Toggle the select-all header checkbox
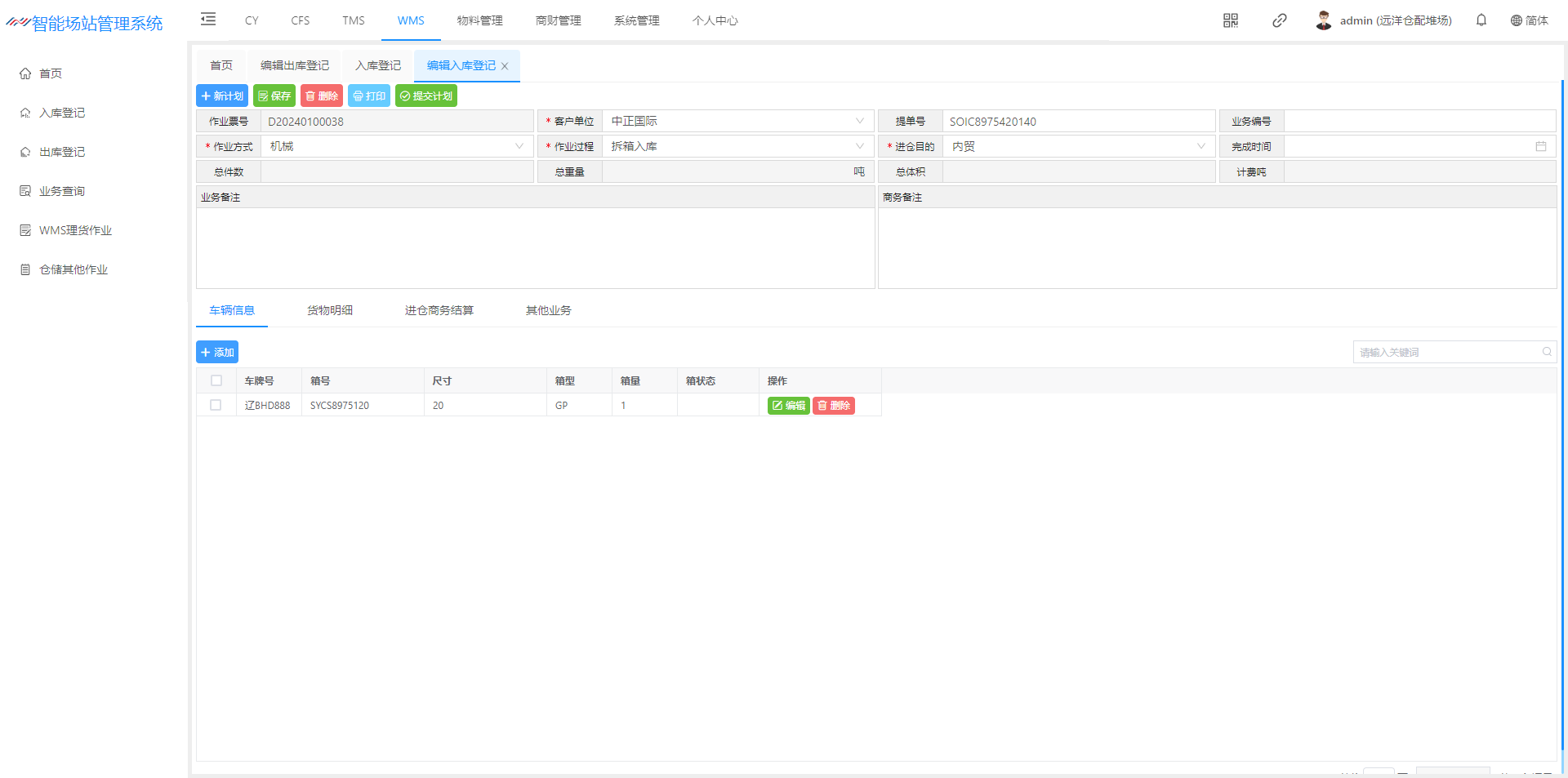1568x778 pixels. [216, 380]
